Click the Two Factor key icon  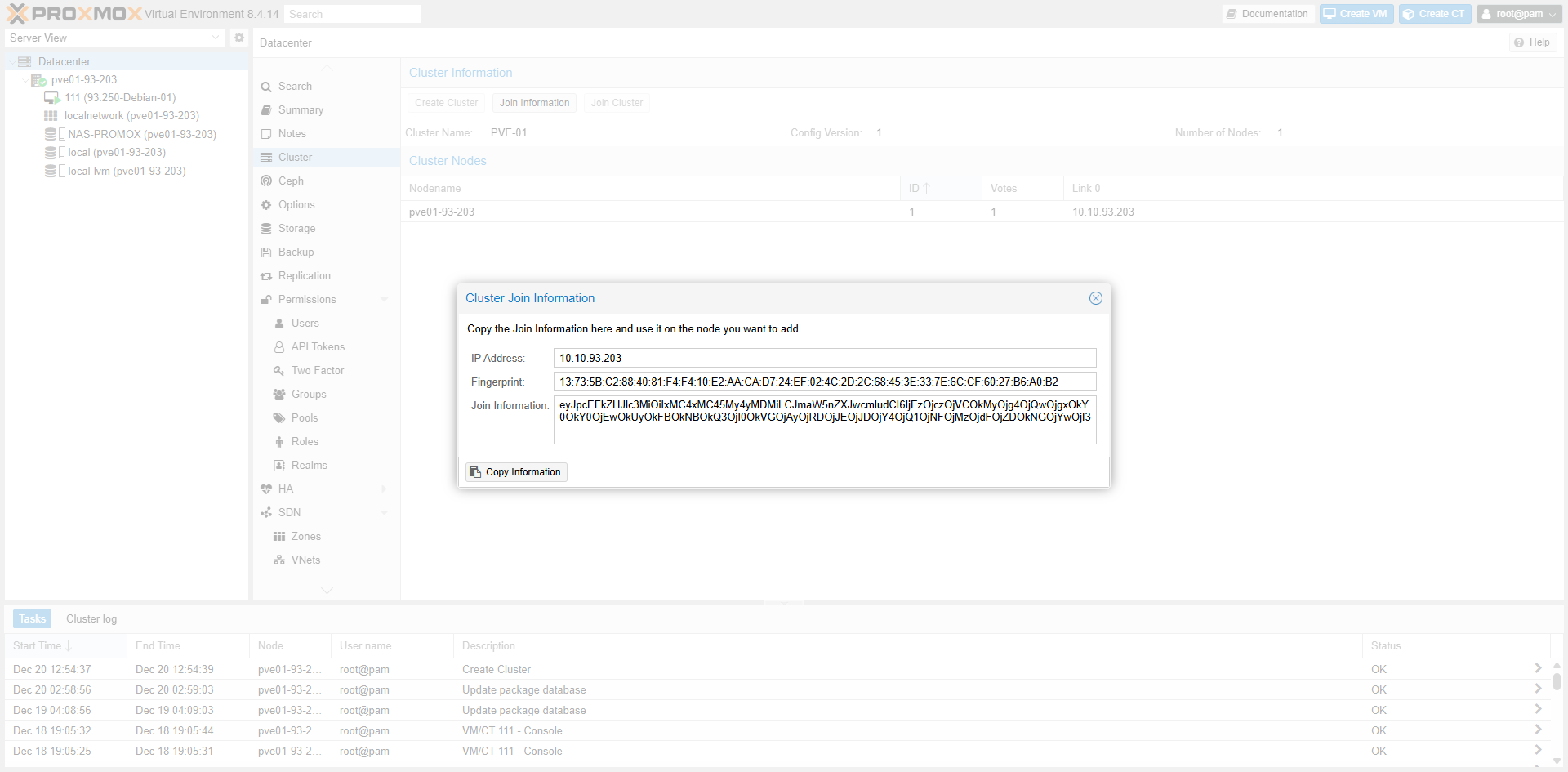279,371
